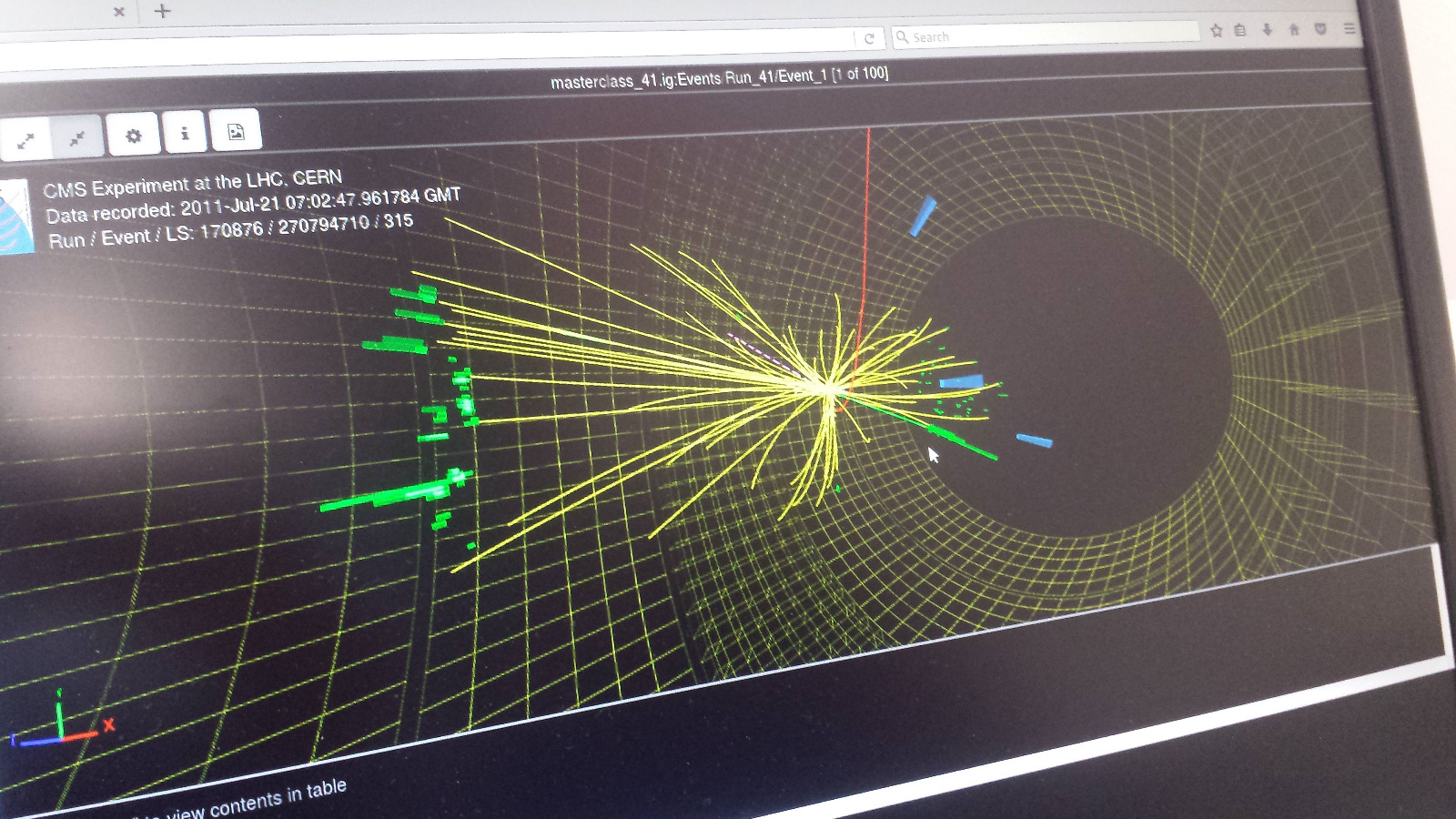Click the zoom out arrows toolbar icon
The width and height of the screenshot is (1456, 819).
pyautogui.click(x=78, y=137)
